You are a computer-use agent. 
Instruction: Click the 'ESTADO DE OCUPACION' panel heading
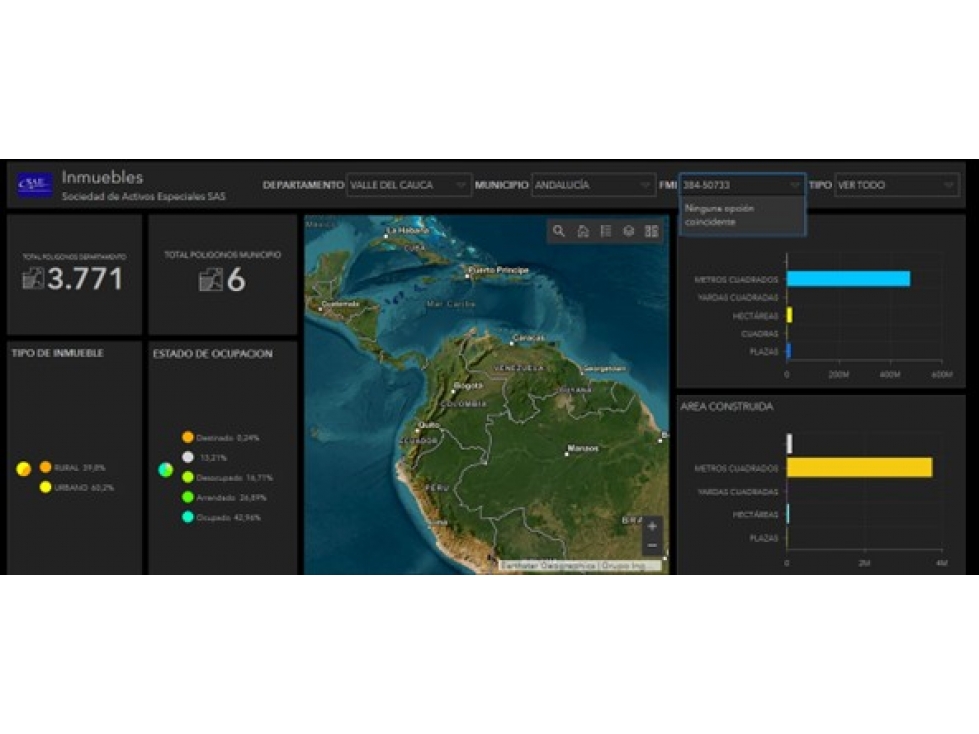(212, 353)
